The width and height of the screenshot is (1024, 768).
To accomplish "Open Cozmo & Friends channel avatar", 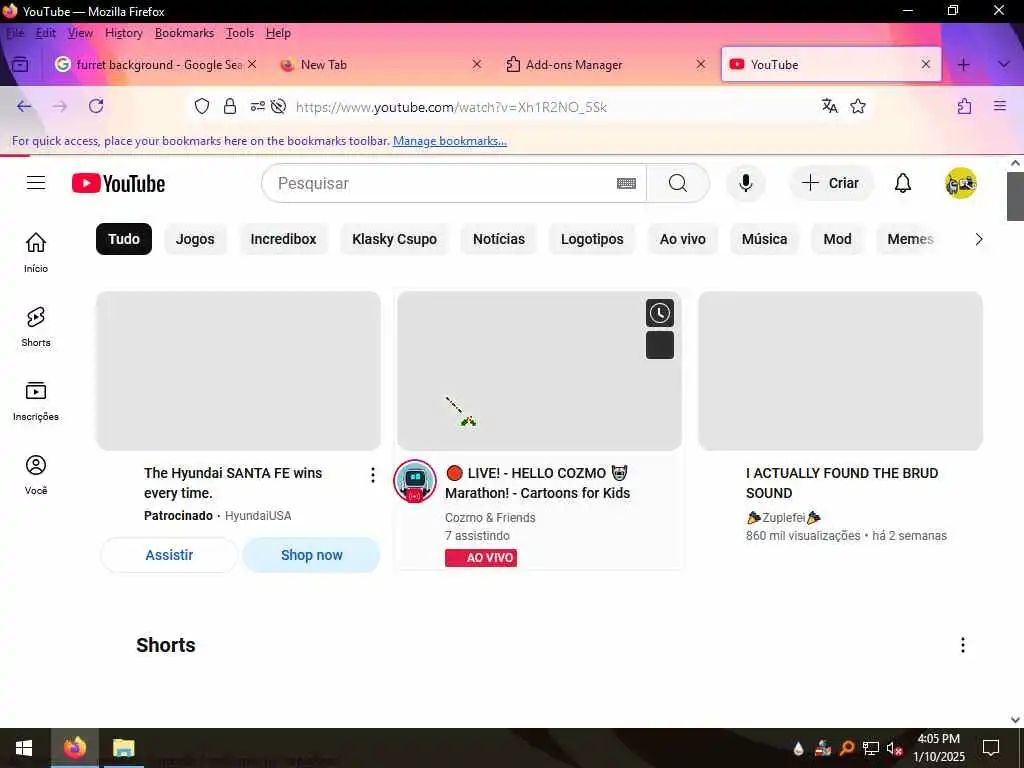I will click(x=415, y=481).
